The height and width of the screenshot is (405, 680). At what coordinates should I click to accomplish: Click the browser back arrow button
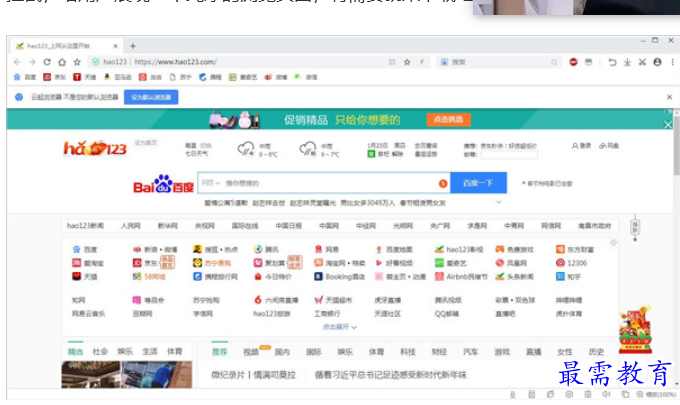coord(16,62)
